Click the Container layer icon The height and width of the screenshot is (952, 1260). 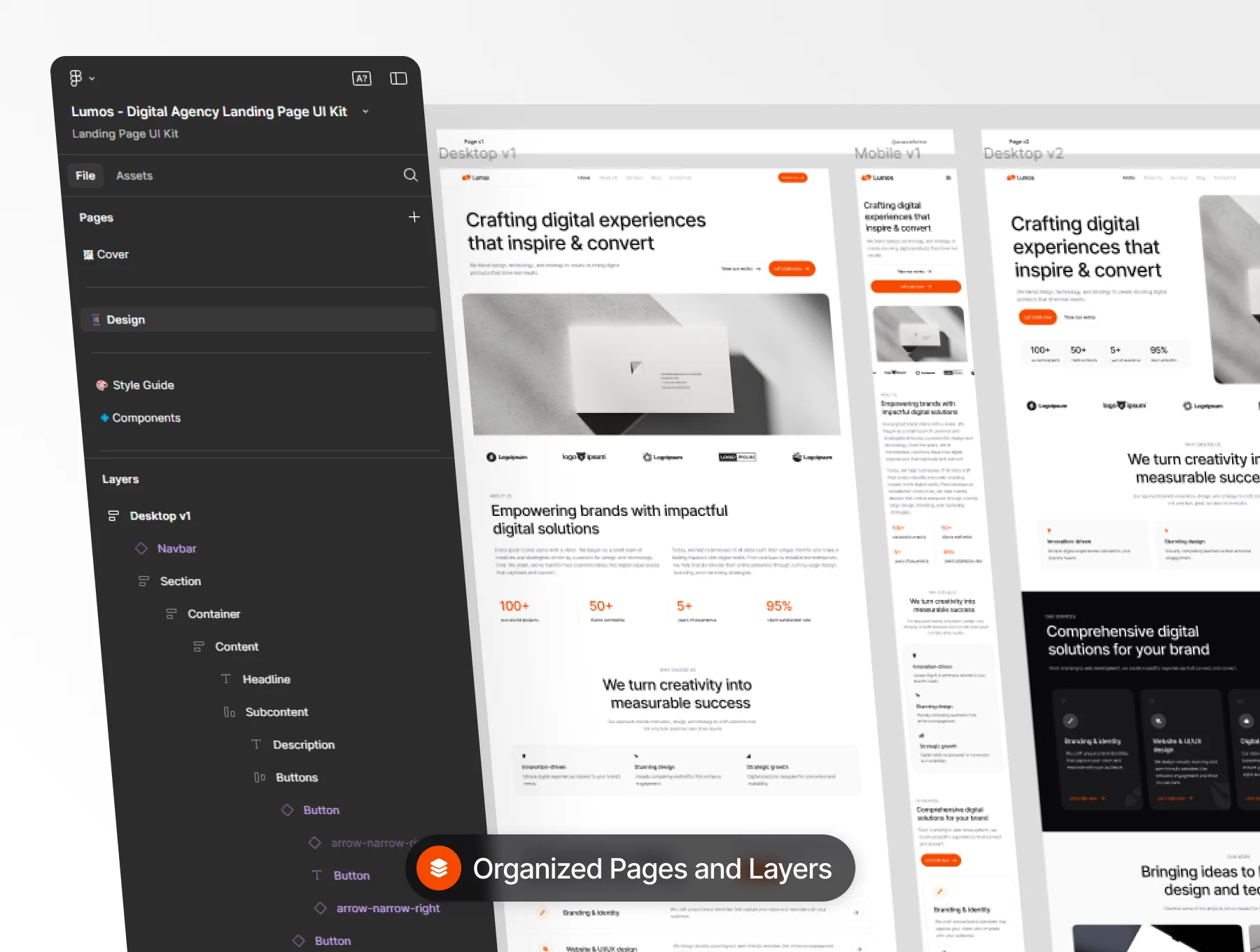[171, 614]
